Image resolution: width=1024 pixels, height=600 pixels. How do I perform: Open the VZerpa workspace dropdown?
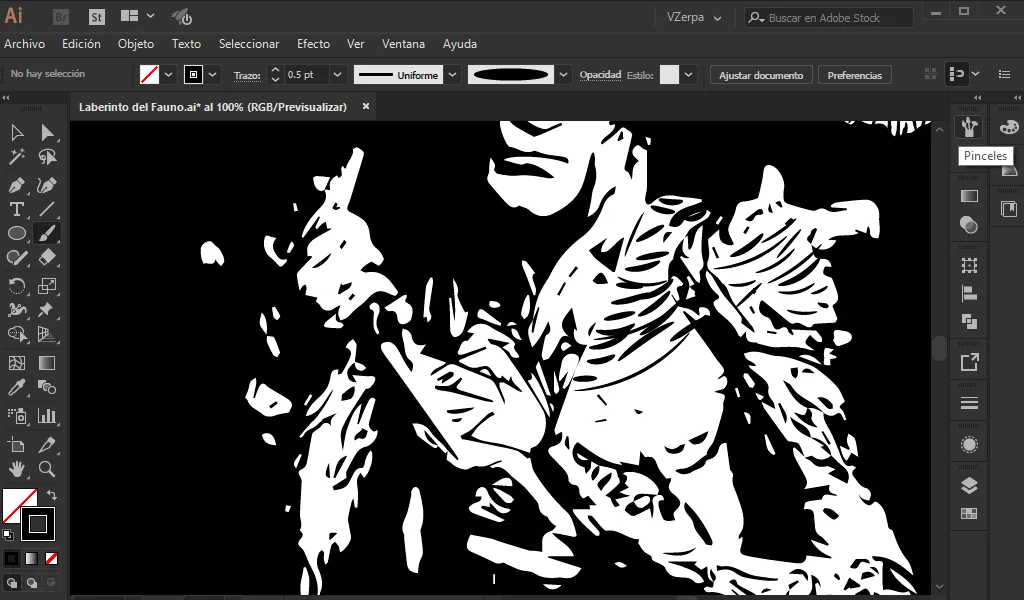694,18
